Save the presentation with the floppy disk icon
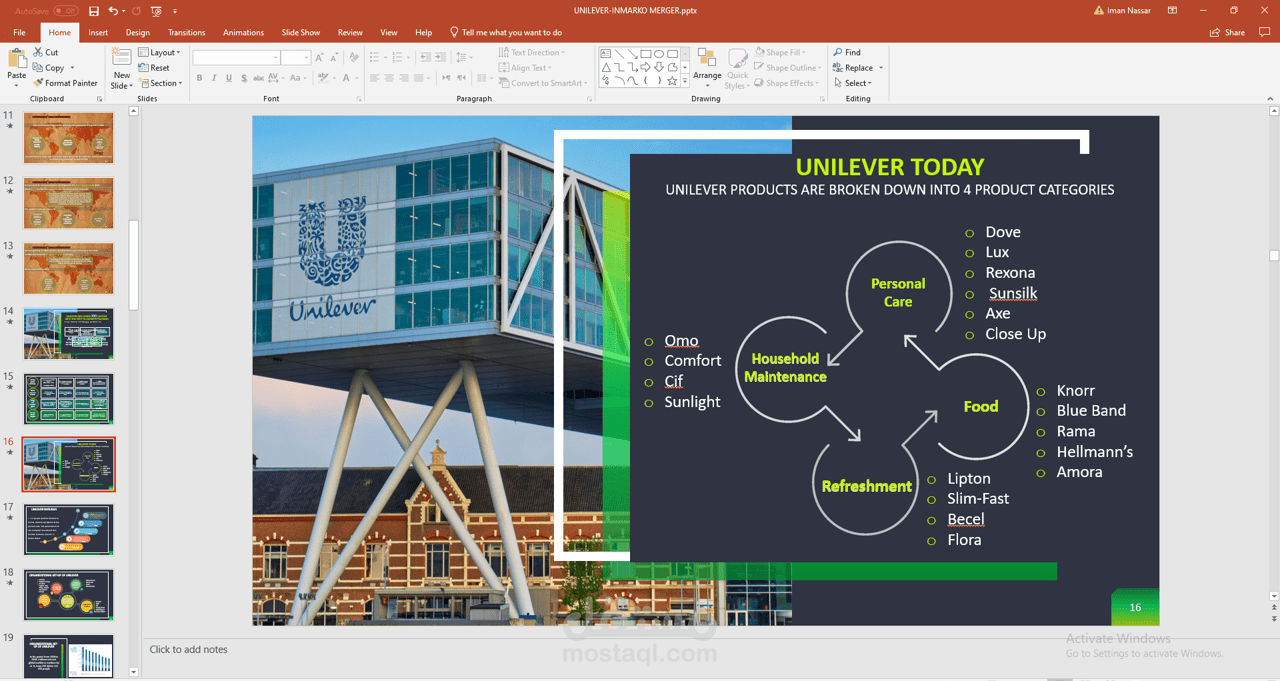This screenshot has width=1280, height=681. pos(94,11)
